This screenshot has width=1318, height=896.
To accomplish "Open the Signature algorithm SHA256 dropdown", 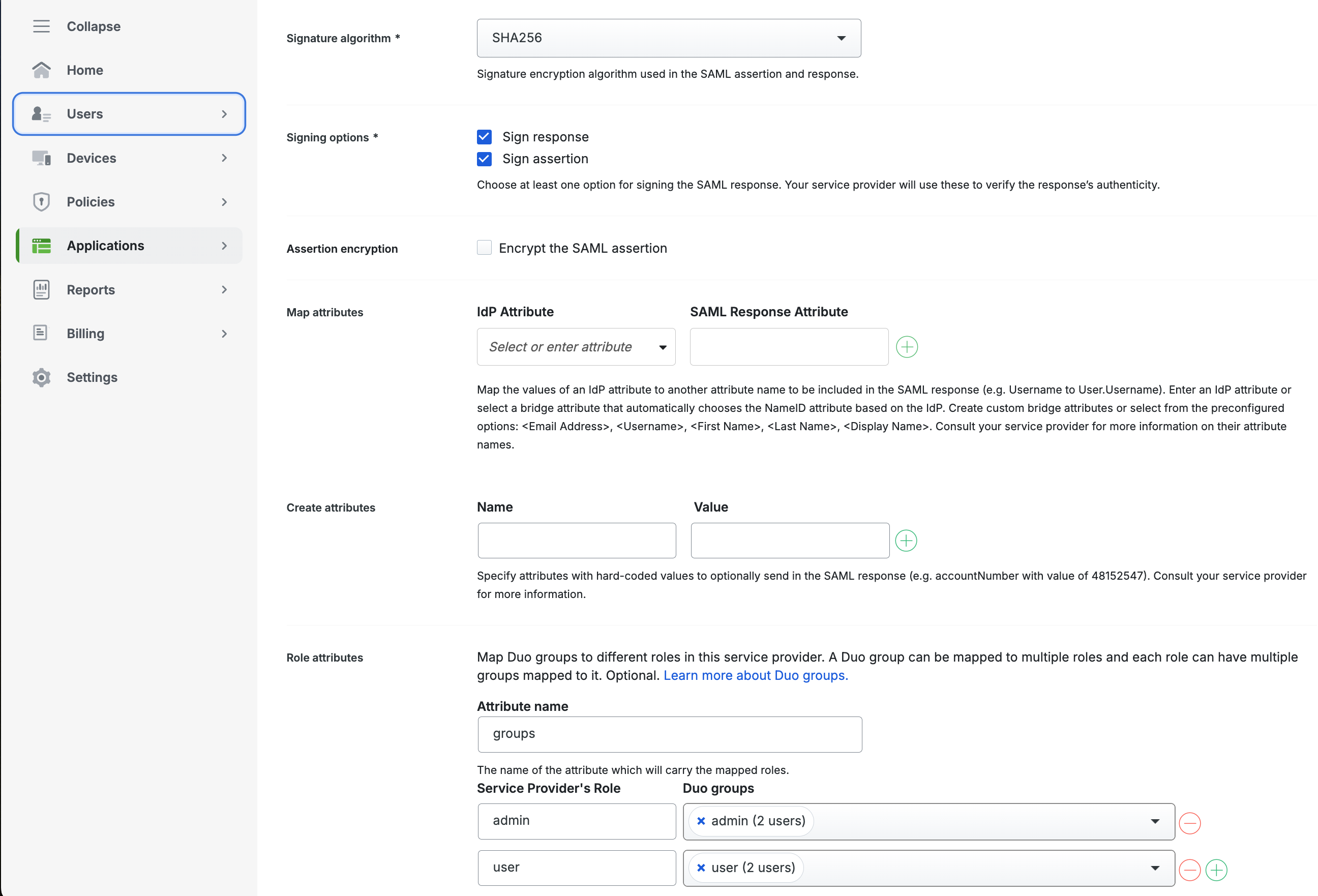I will (x=668, y=38).
